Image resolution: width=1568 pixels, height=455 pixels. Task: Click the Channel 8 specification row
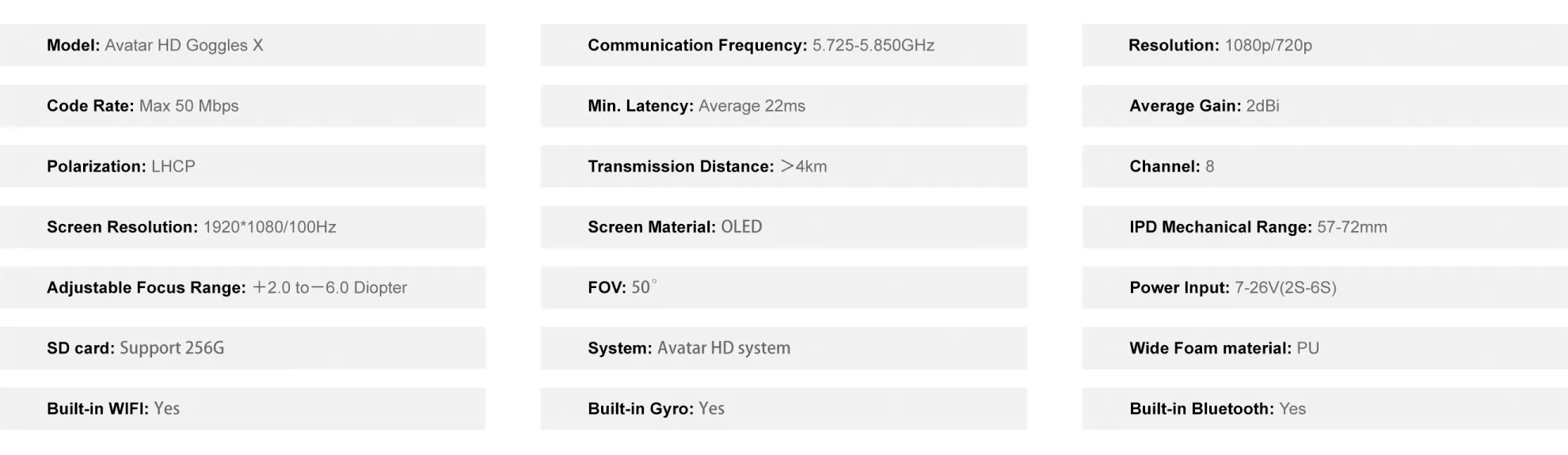[1324, 166]
